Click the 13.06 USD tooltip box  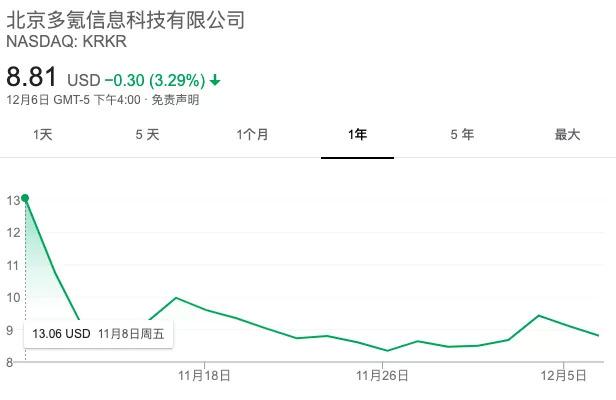click(98, 333)
